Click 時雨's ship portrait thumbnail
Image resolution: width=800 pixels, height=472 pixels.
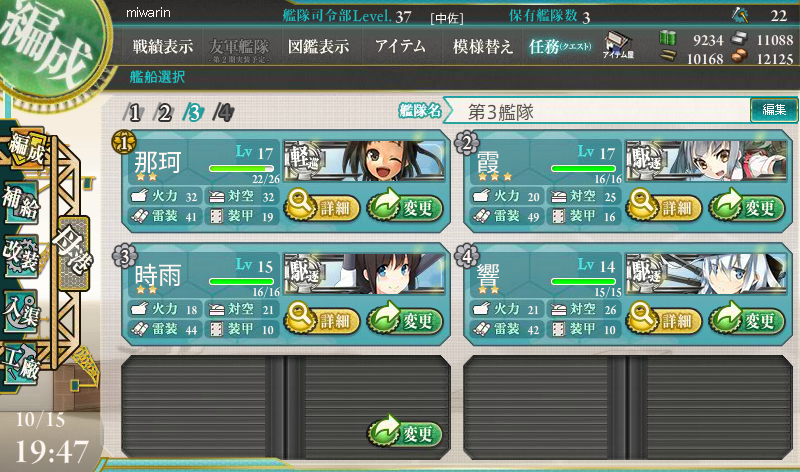click(x=364, y=274)
